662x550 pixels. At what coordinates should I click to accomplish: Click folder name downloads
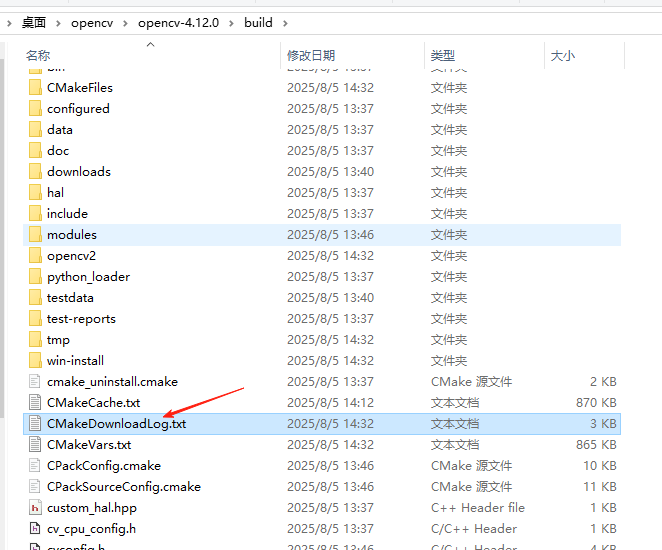pos(79,171)
